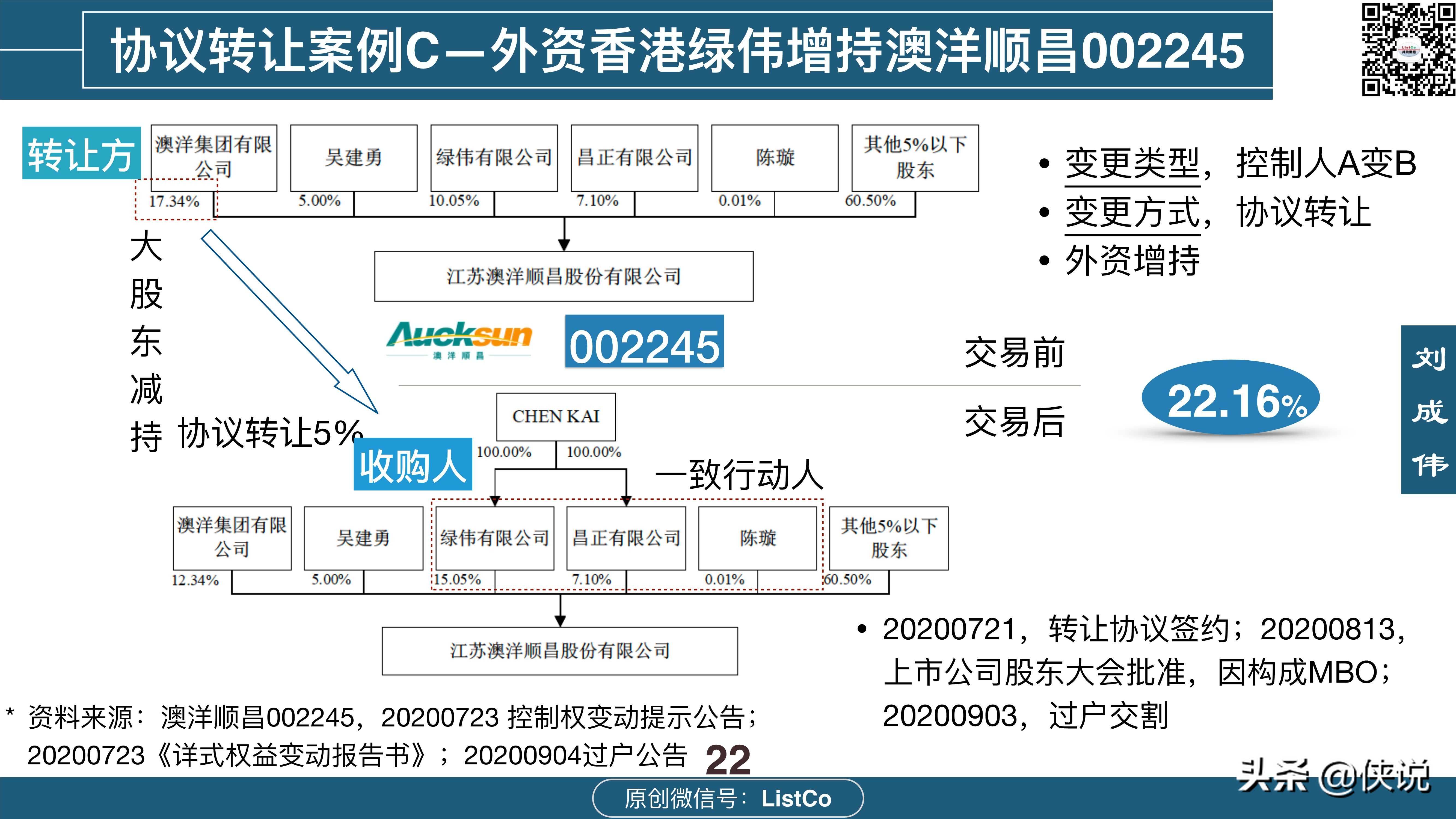Click the slide title '协议转让案例C'

coord(275,51)
